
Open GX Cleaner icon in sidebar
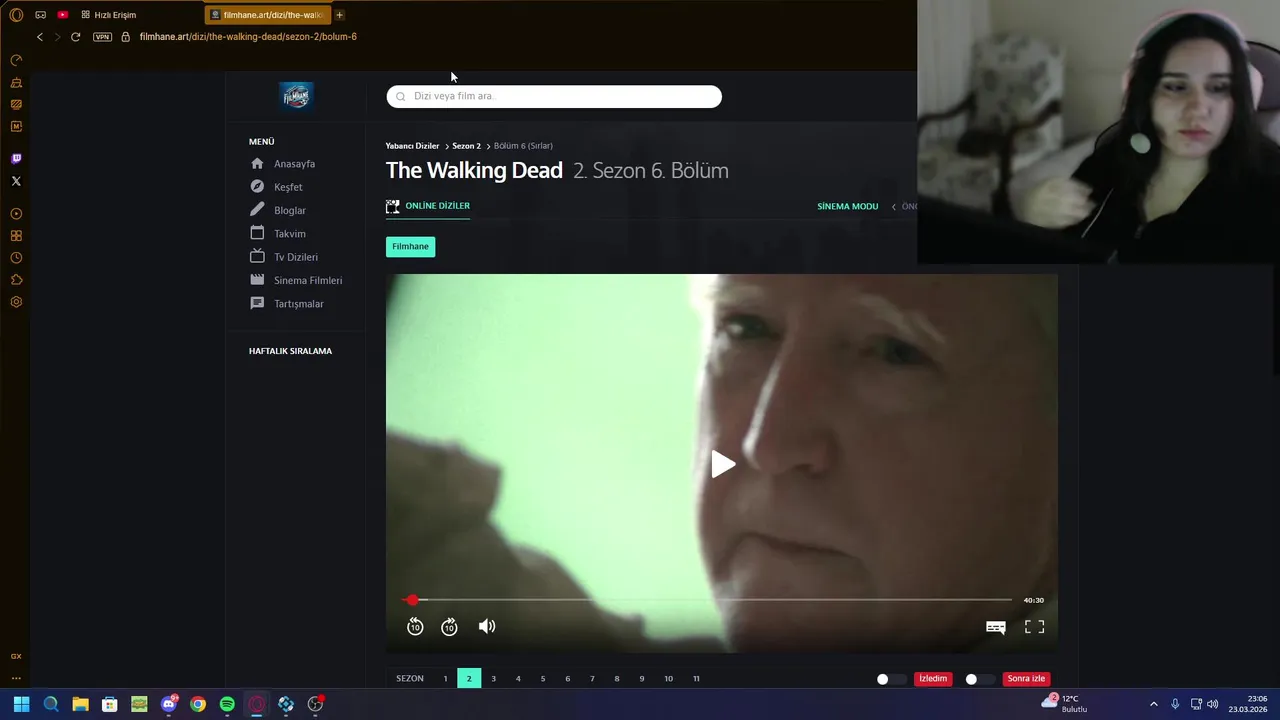(x=16, y=82)
